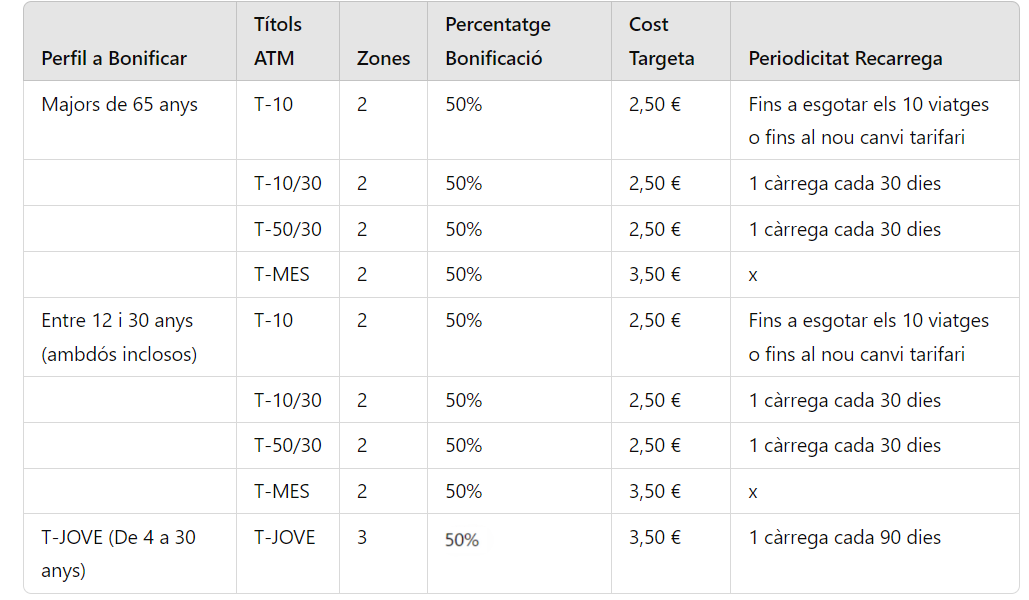Click first T-10/30 title under Majors de 65
Image resolution: width=1029 pixels, height=600 pixels.
click(x=288, y=183)
